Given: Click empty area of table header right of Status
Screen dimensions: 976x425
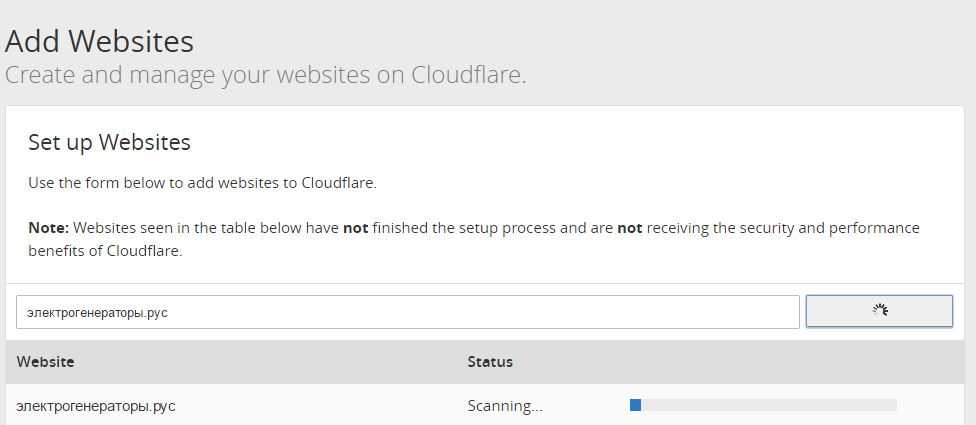Looking at the screenshot, I should pyautogui.click(x=750, y=362).
